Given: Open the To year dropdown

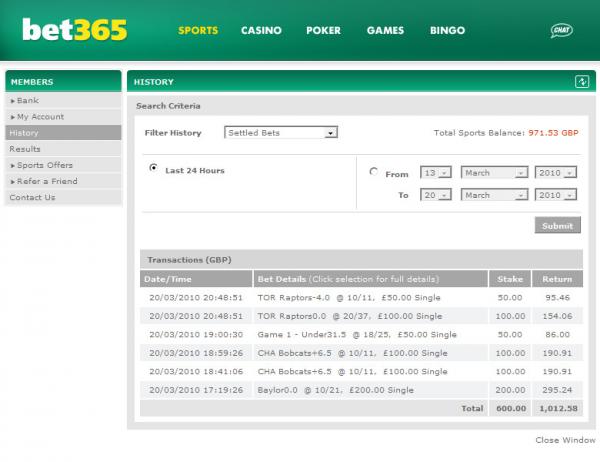Looking at the screenshot, I should point(556,195).
